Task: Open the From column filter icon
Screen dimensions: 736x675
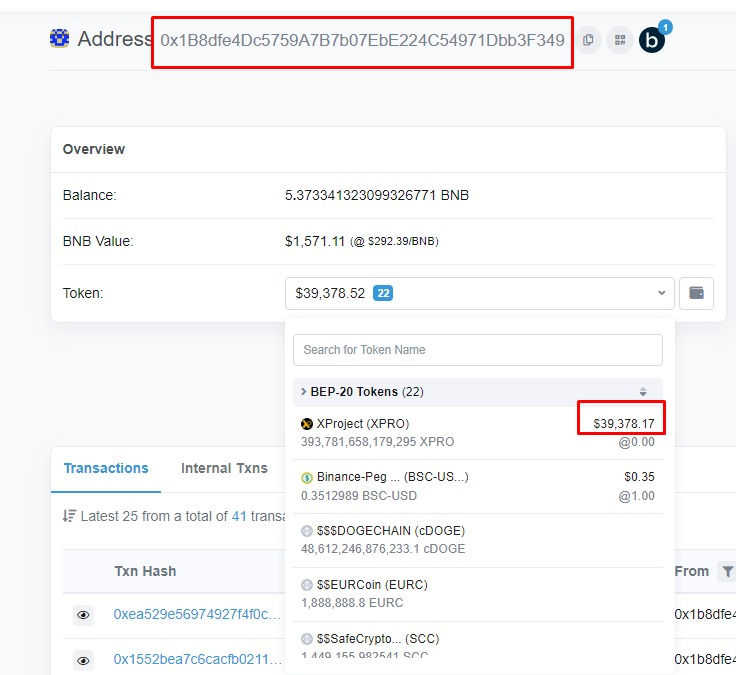Action: 727,571
